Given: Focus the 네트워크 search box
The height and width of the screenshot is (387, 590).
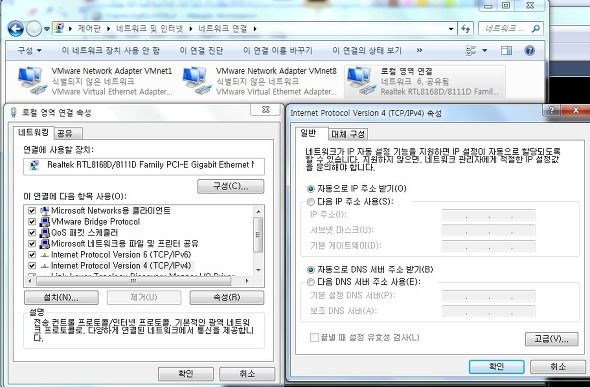Looking at the screenshot, I should [511, 29].
